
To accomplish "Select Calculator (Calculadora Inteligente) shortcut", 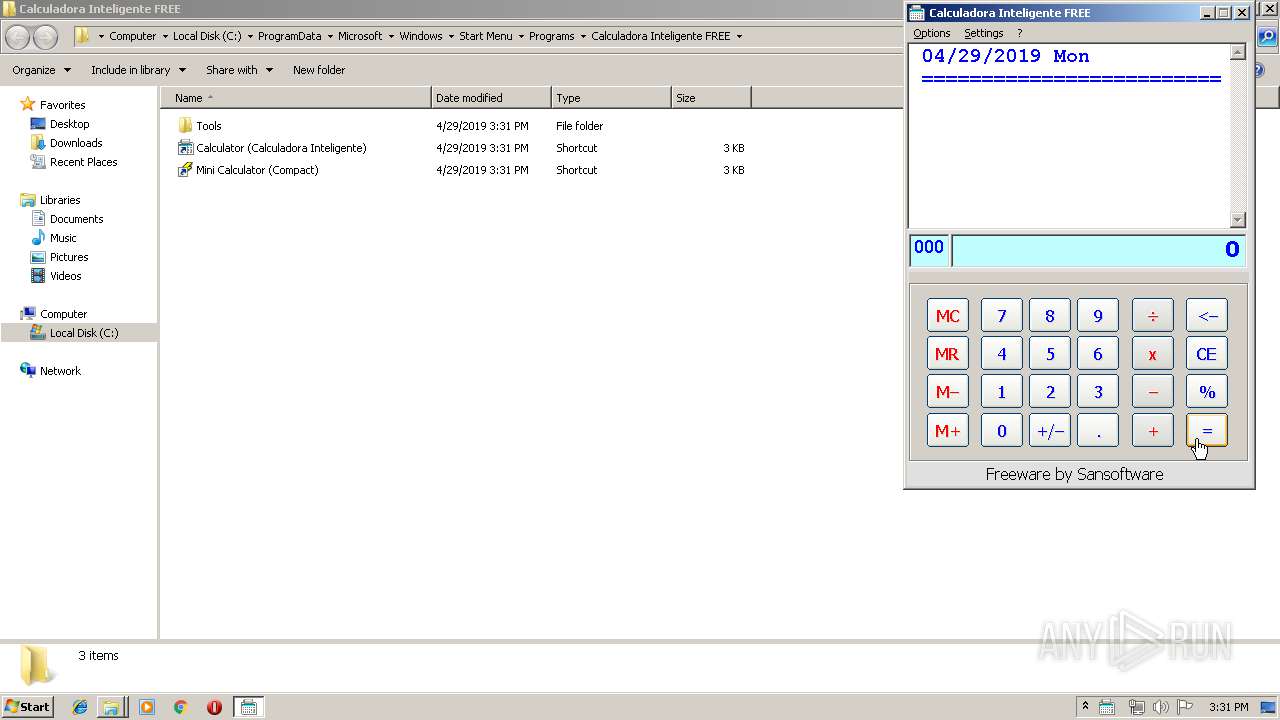I will coord(272,148).
